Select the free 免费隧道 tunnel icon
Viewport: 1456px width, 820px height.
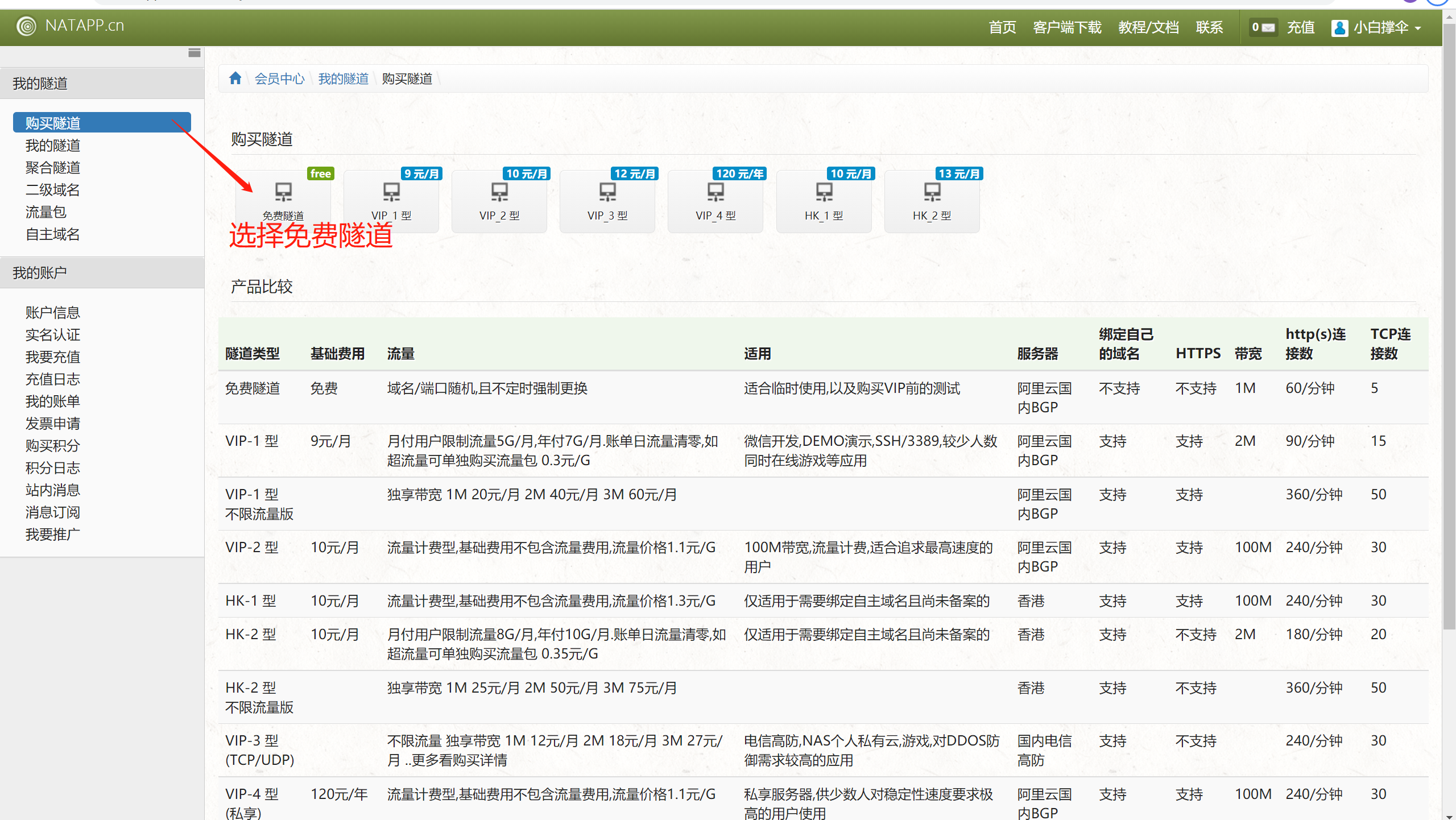click(283, 192)
